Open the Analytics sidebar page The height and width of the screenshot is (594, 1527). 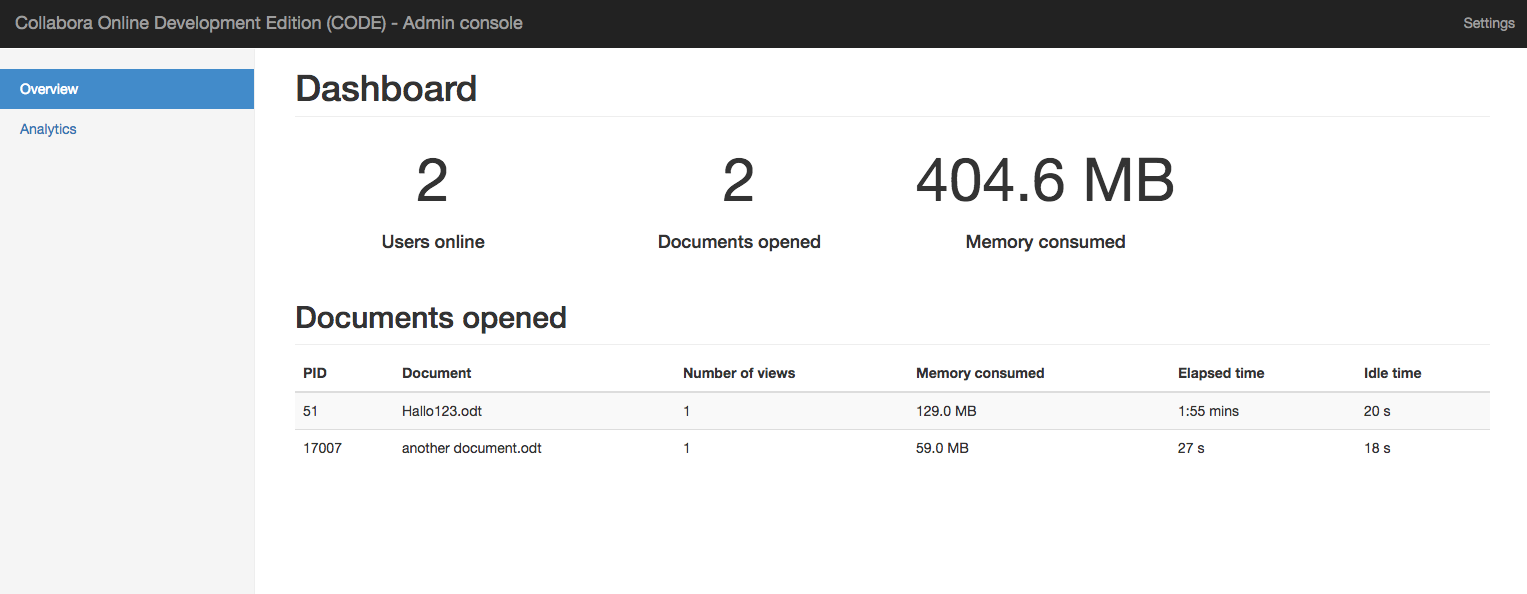click(x=48, y=129)
